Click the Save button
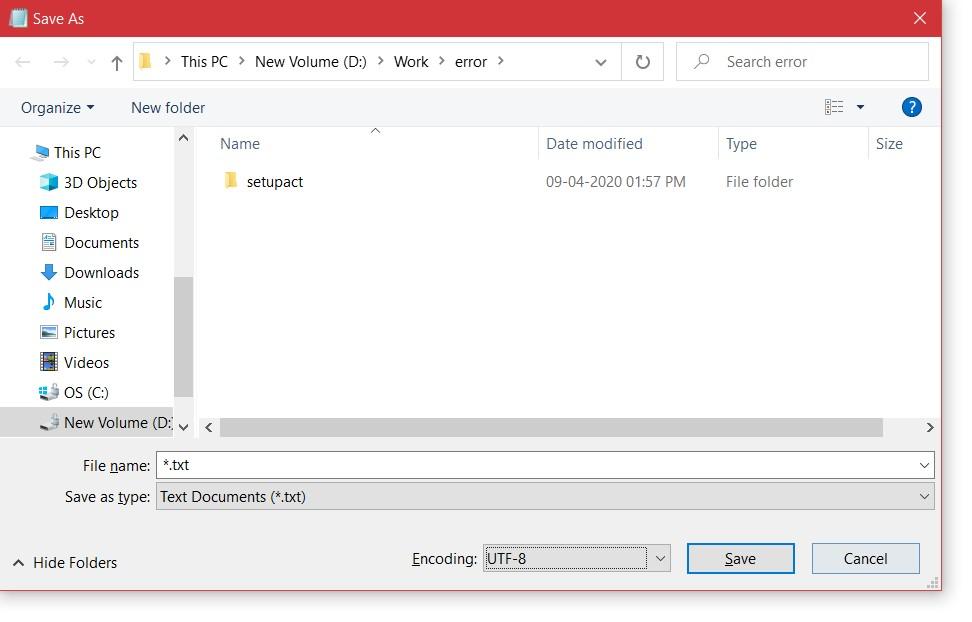 point(740,559)
